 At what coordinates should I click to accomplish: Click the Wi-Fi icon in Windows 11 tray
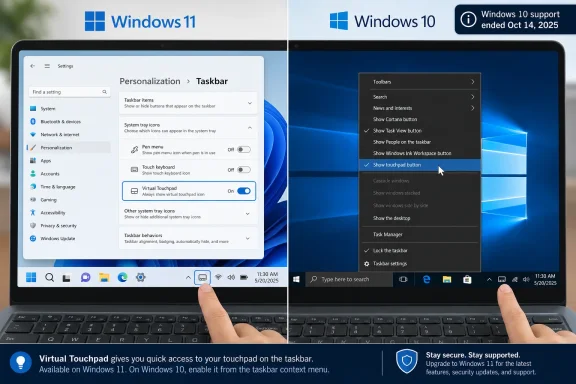(218, 277)
